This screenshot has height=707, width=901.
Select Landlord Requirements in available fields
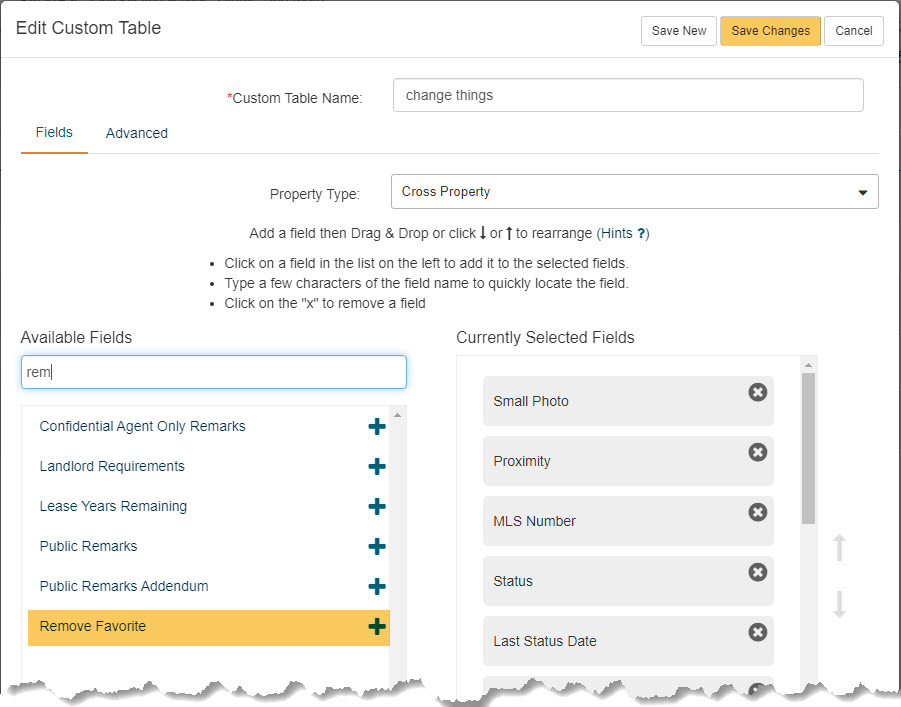[112, 466]
